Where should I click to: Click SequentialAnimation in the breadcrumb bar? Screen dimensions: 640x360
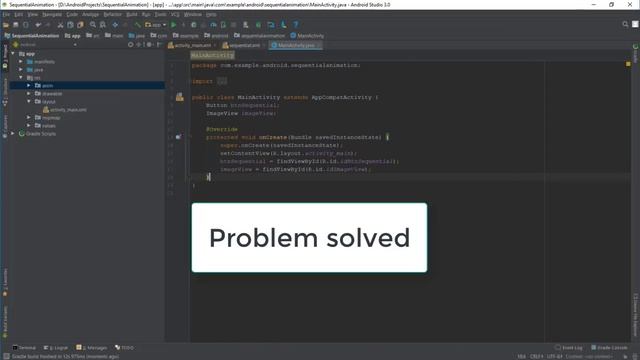(31, 36)
